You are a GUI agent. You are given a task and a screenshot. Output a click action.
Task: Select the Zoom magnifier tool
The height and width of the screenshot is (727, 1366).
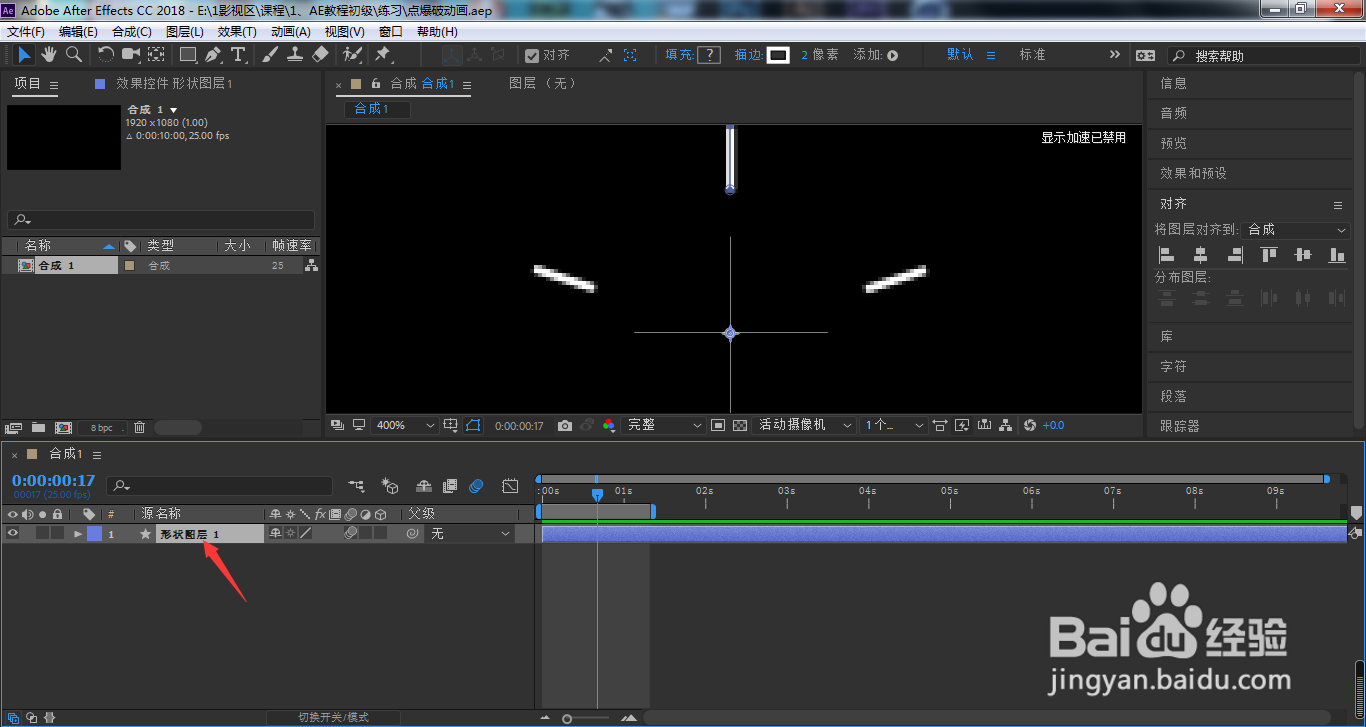pos(73,54)
